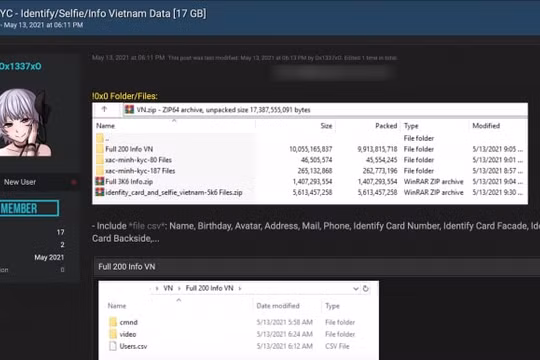Open the 0x1337x0 username profile link
The height and width of the screenshot is (360, 540).
20,66
